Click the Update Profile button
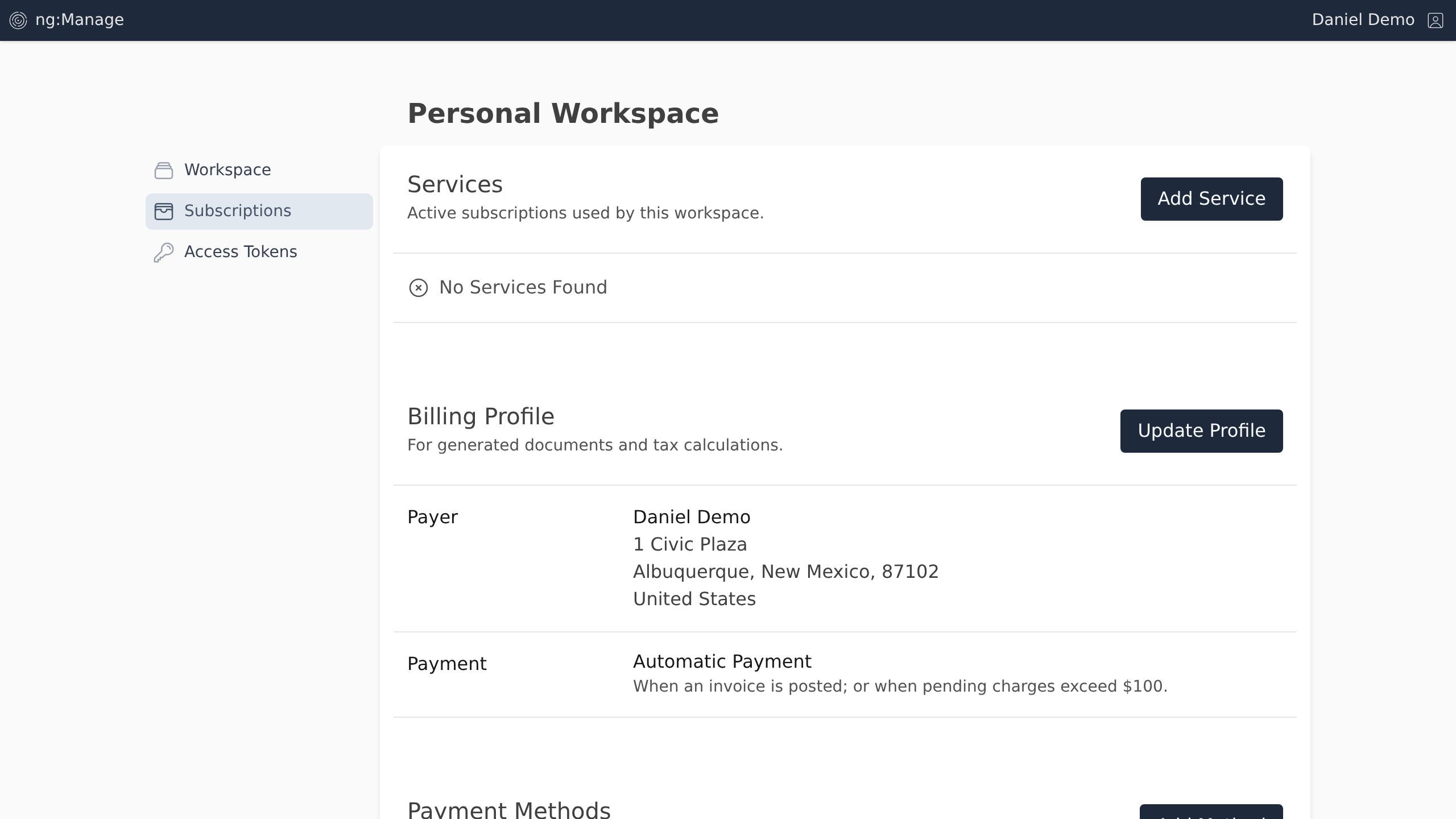This screenshot has height=819, width=1456. tap(1201, 431)
